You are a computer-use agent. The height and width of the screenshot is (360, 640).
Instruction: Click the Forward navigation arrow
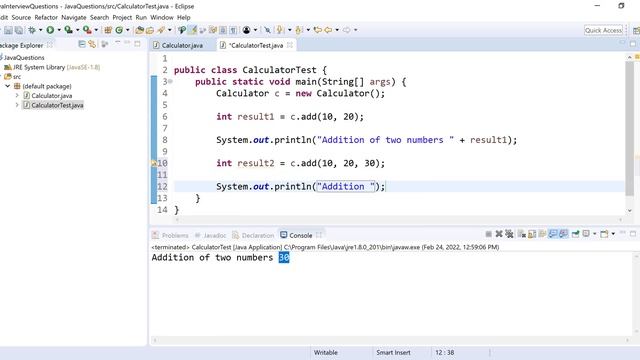tap(347, 30)
